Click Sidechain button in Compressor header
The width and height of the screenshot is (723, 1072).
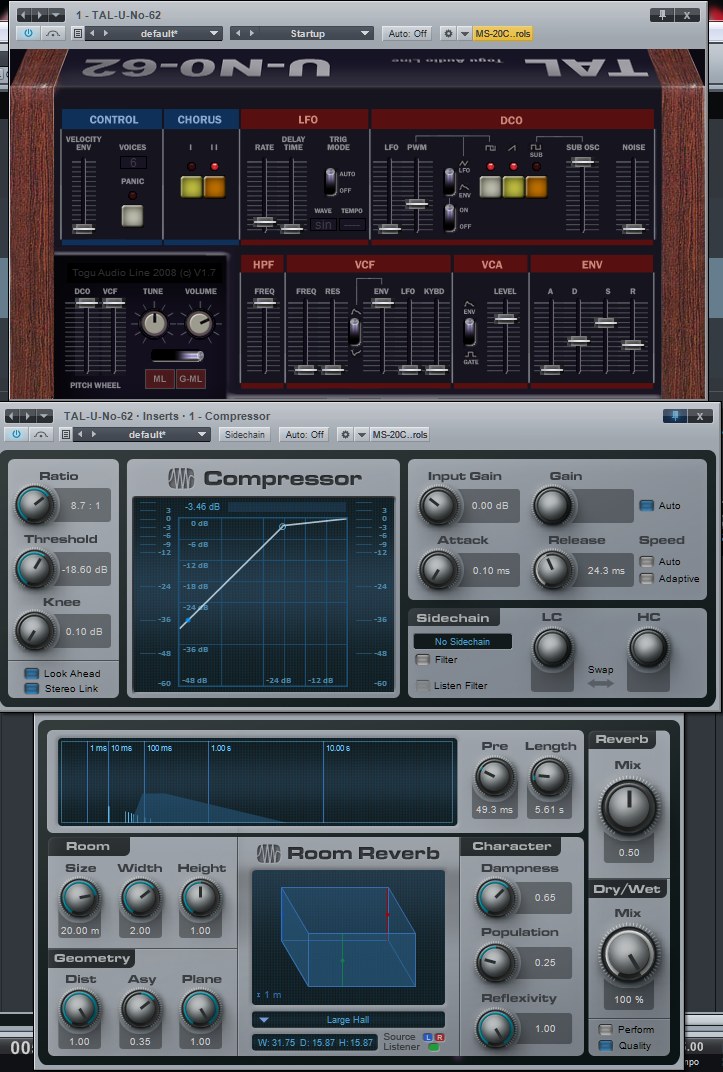click(245, 434)
